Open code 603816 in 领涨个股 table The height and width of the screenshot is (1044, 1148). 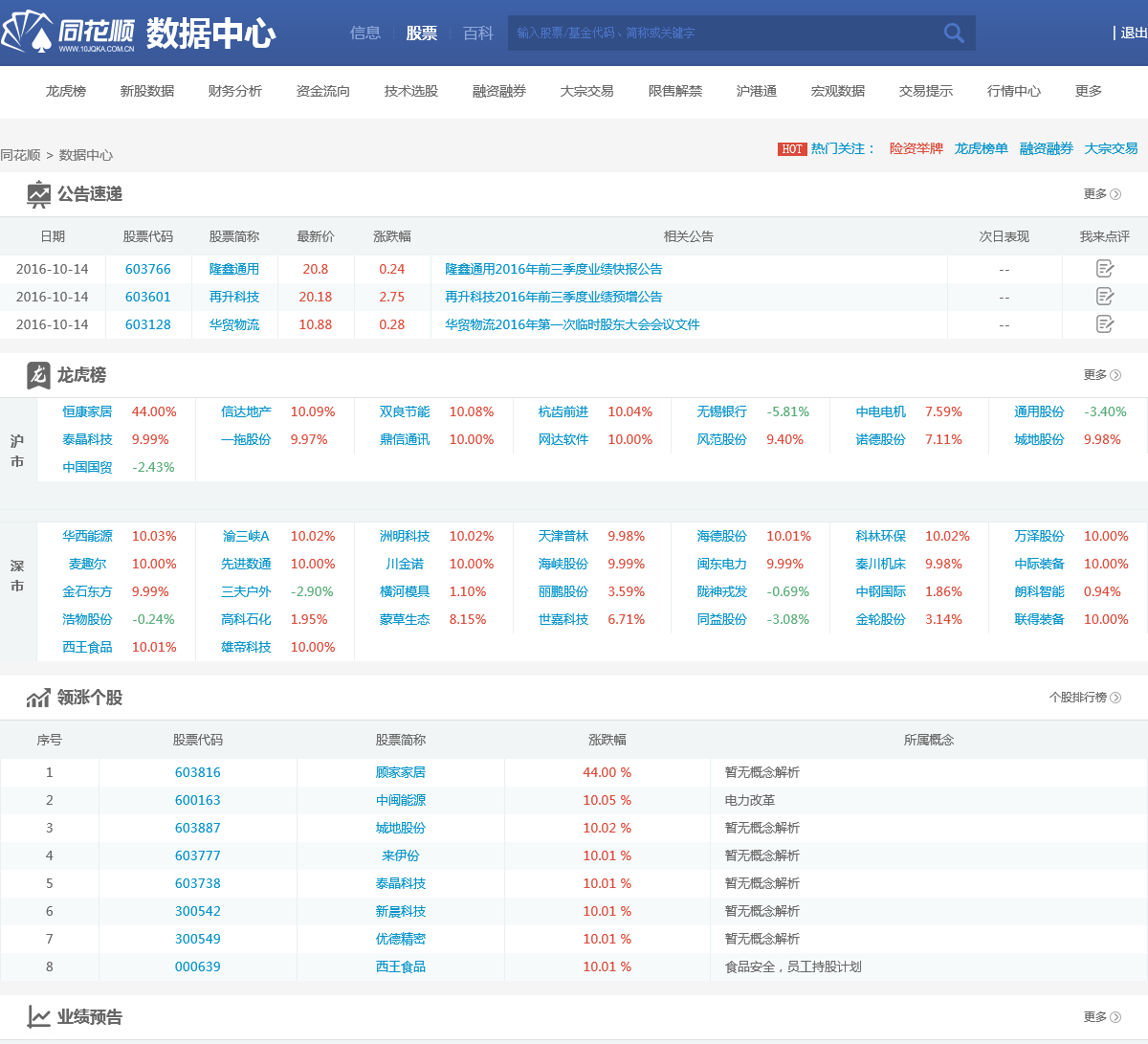tap(198, 772)
